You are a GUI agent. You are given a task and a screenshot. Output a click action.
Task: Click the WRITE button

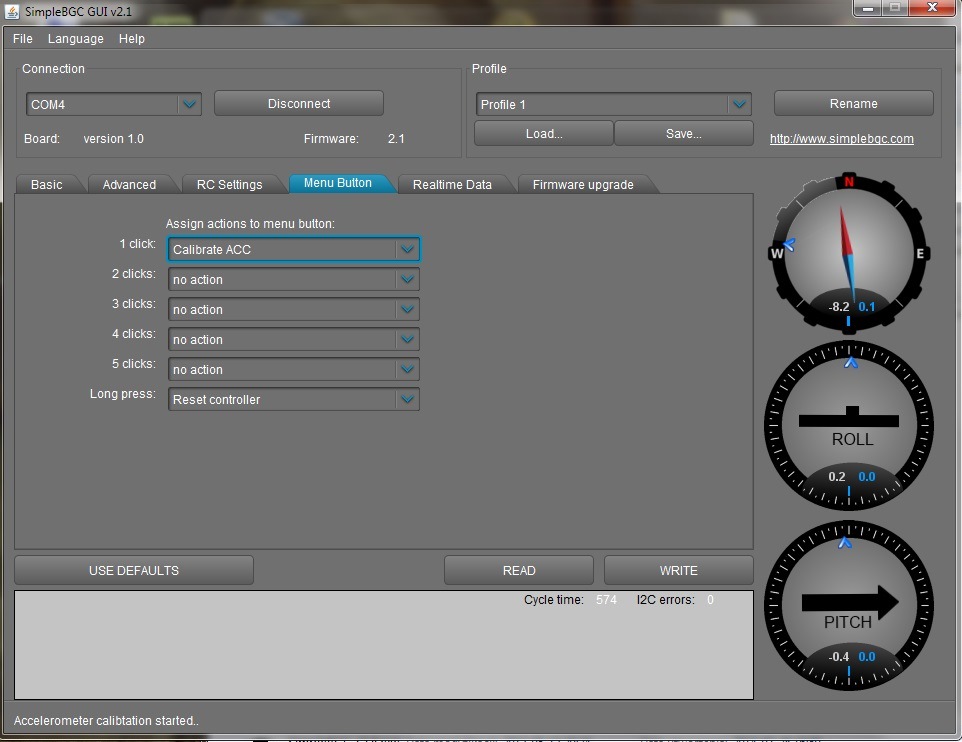click(x=678, y=571)
